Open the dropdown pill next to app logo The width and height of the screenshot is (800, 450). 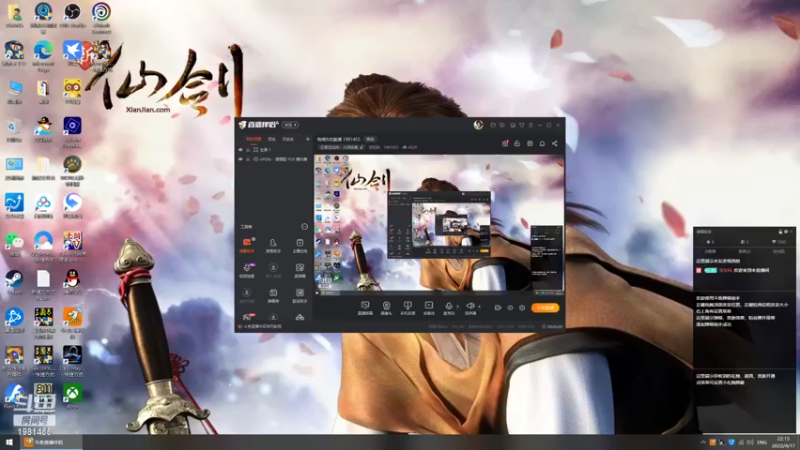[x=291, y=125]
